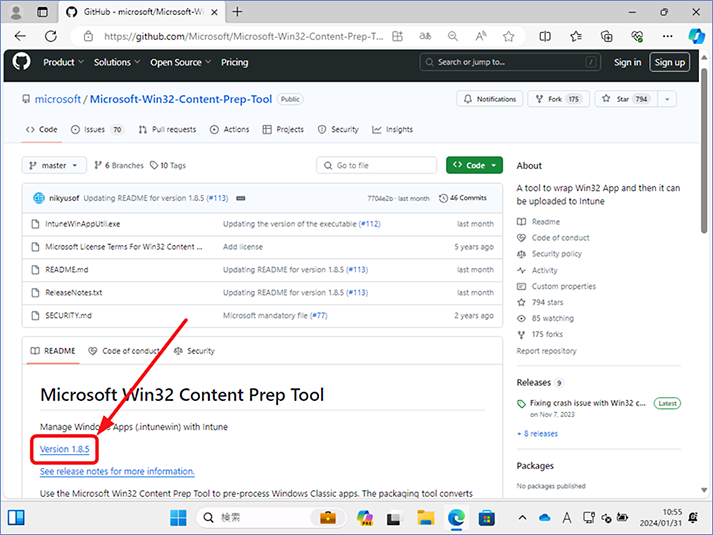Click the Microsoft Edge taskbar icon
Screen dimensions: 713x535
pyautogui.click(x=456, y=517)
